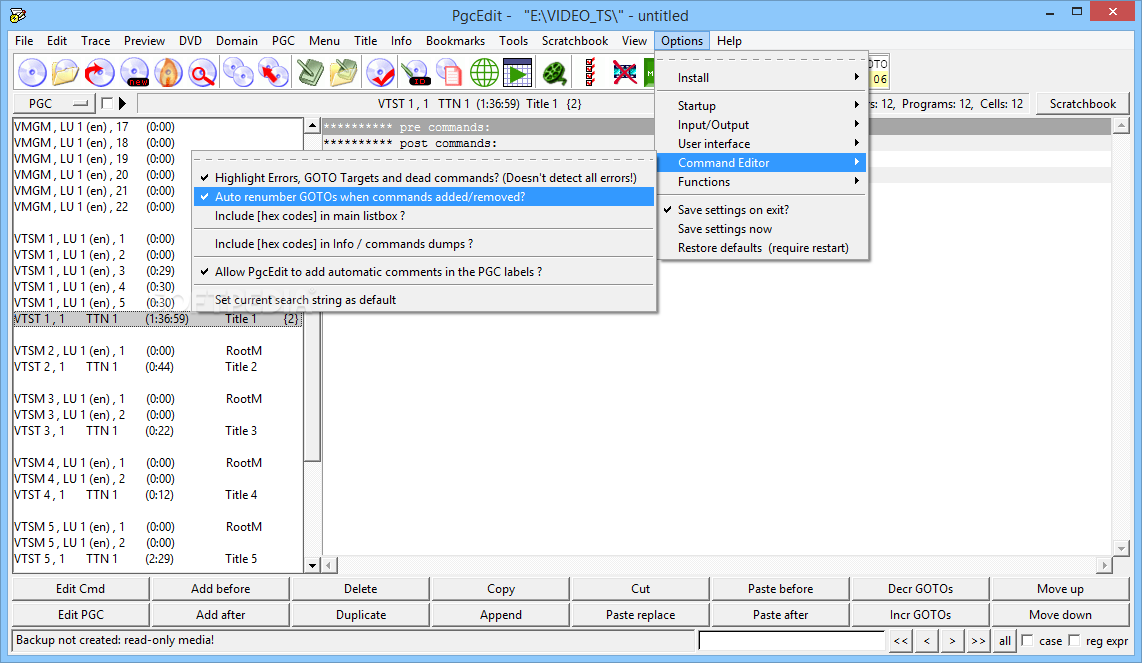Click the disc with magnifier search icon

coord(202,72)
